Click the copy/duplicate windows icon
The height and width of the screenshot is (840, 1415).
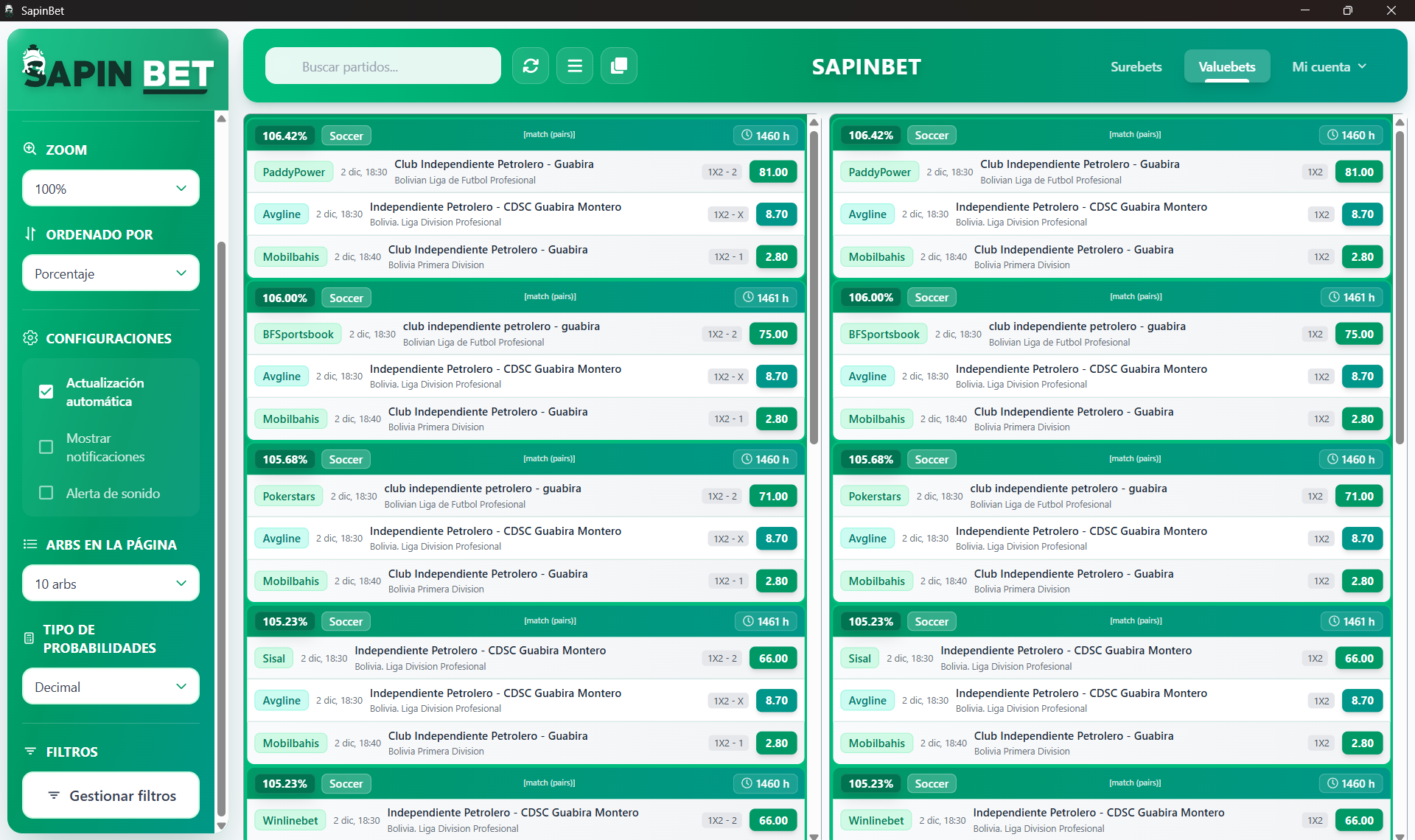click(619, 66)
